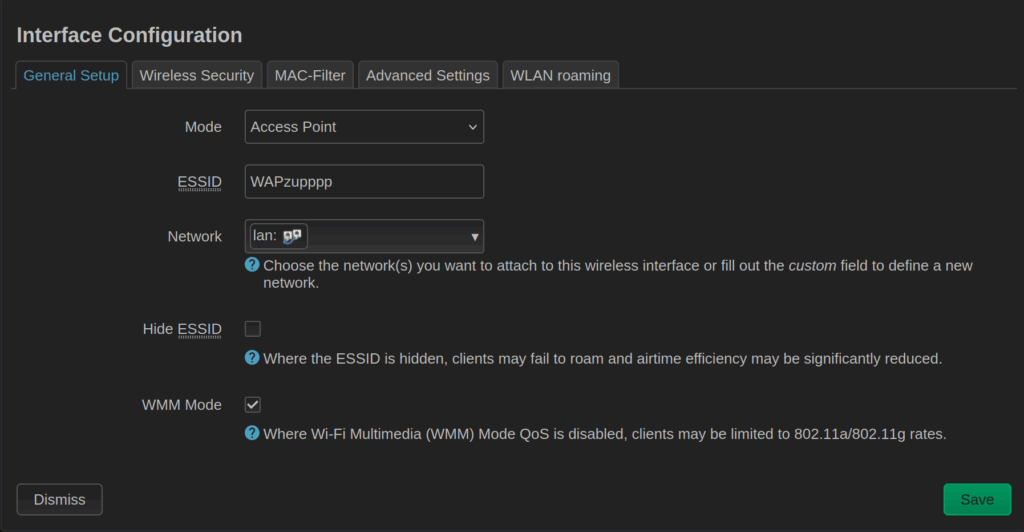Click the help icon beside the Hide ESSID hint

(252, 358)
